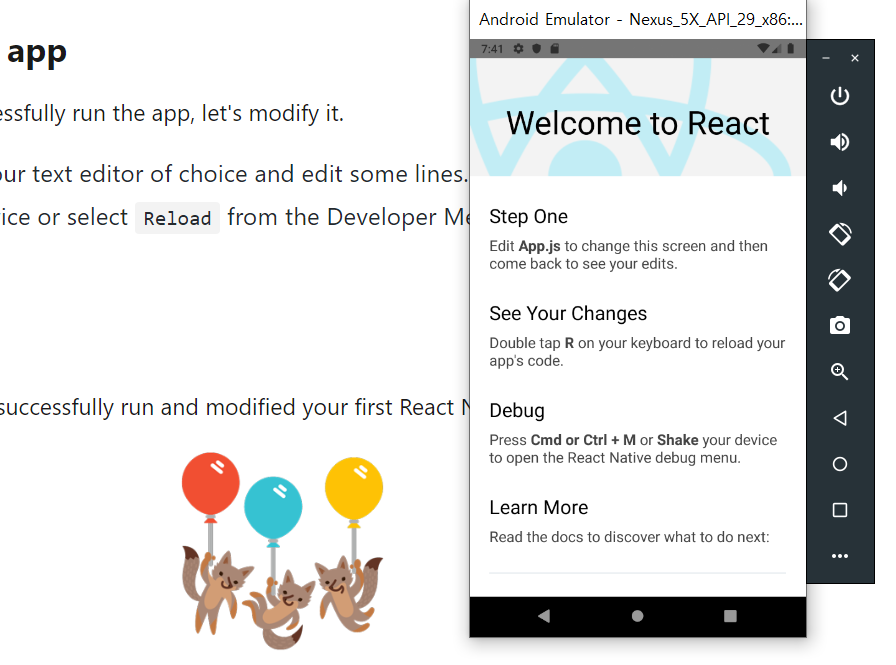Screen dimensions: 896x665
Task: Minimize the emulator toolbar panel
Action: pyautogui.click(x=826, y=58)
